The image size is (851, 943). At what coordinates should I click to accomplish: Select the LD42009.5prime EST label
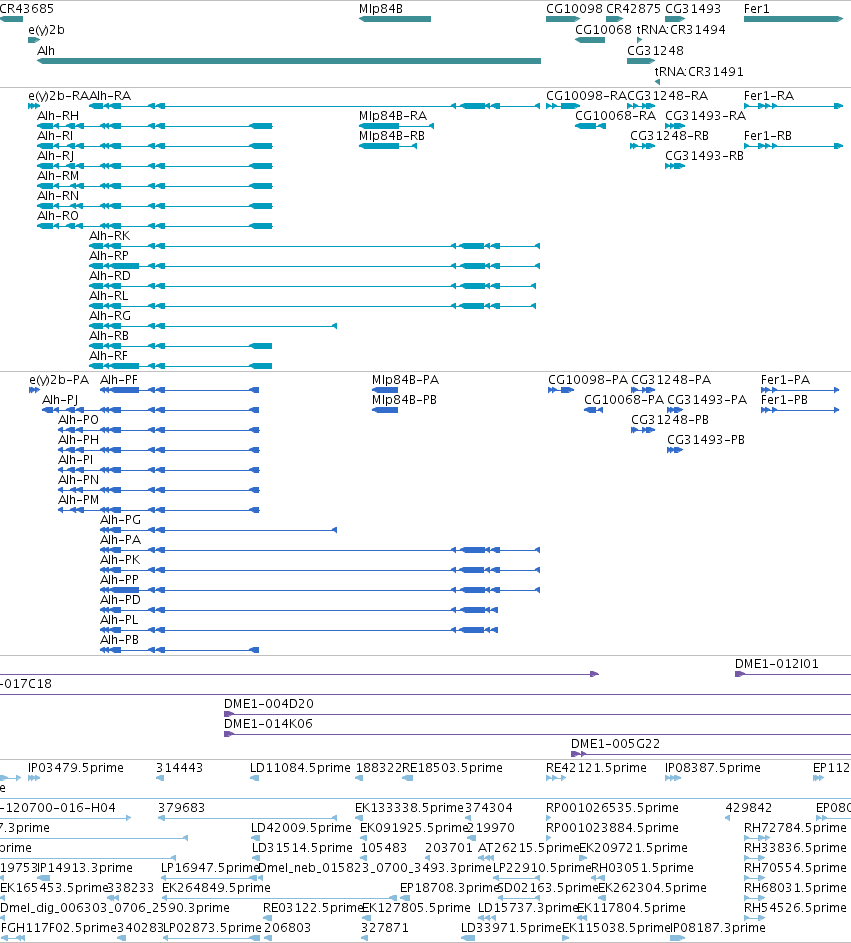coord(301,828)
